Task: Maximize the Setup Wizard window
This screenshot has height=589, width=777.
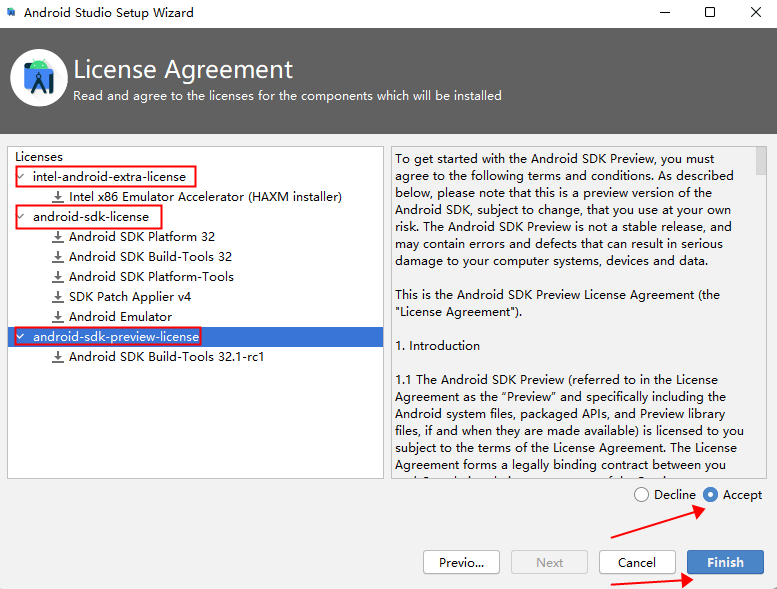Action: point(710,13)
